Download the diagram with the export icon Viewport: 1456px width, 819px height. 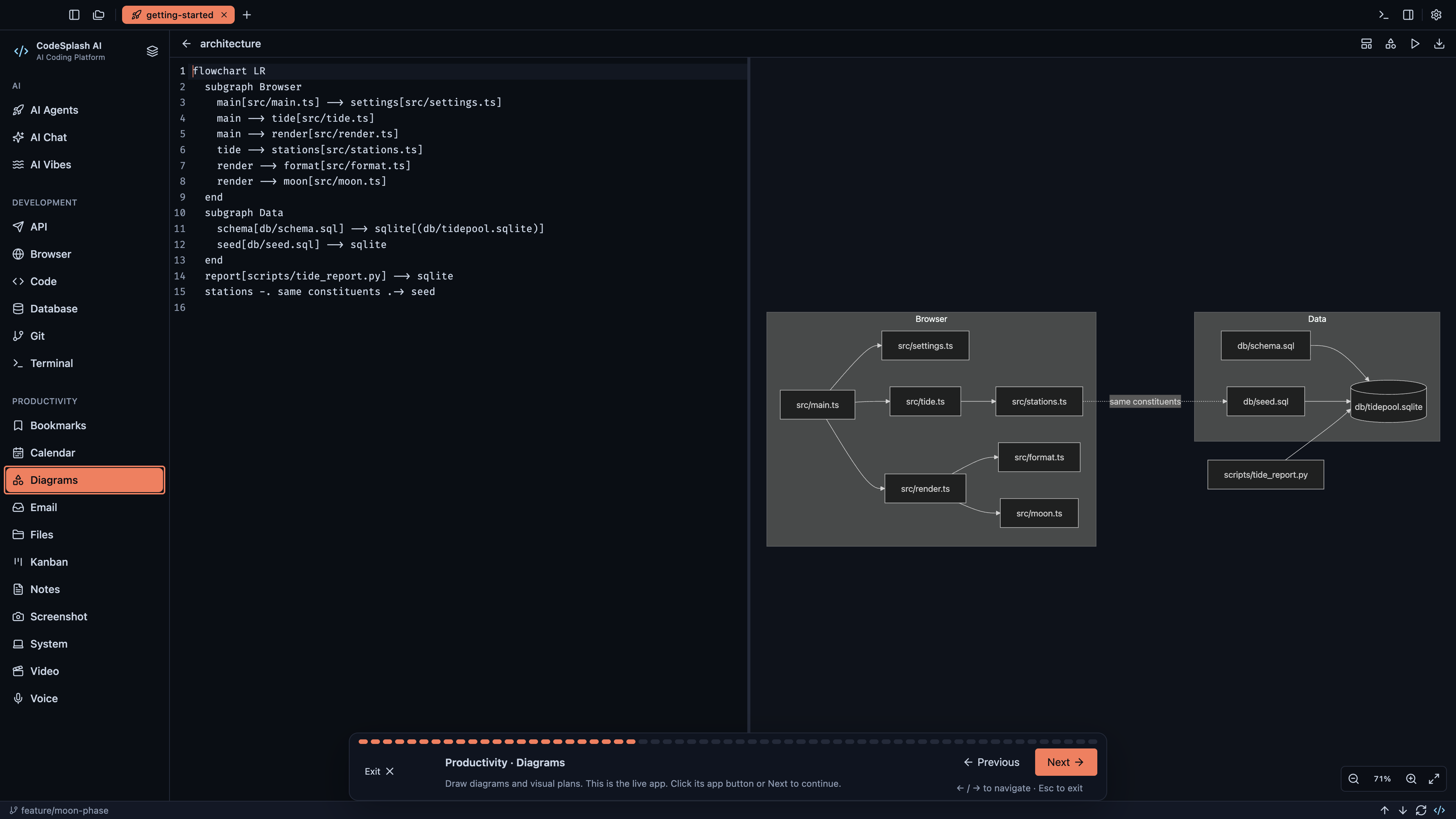pyautogui.click(x=1439, y=44)
